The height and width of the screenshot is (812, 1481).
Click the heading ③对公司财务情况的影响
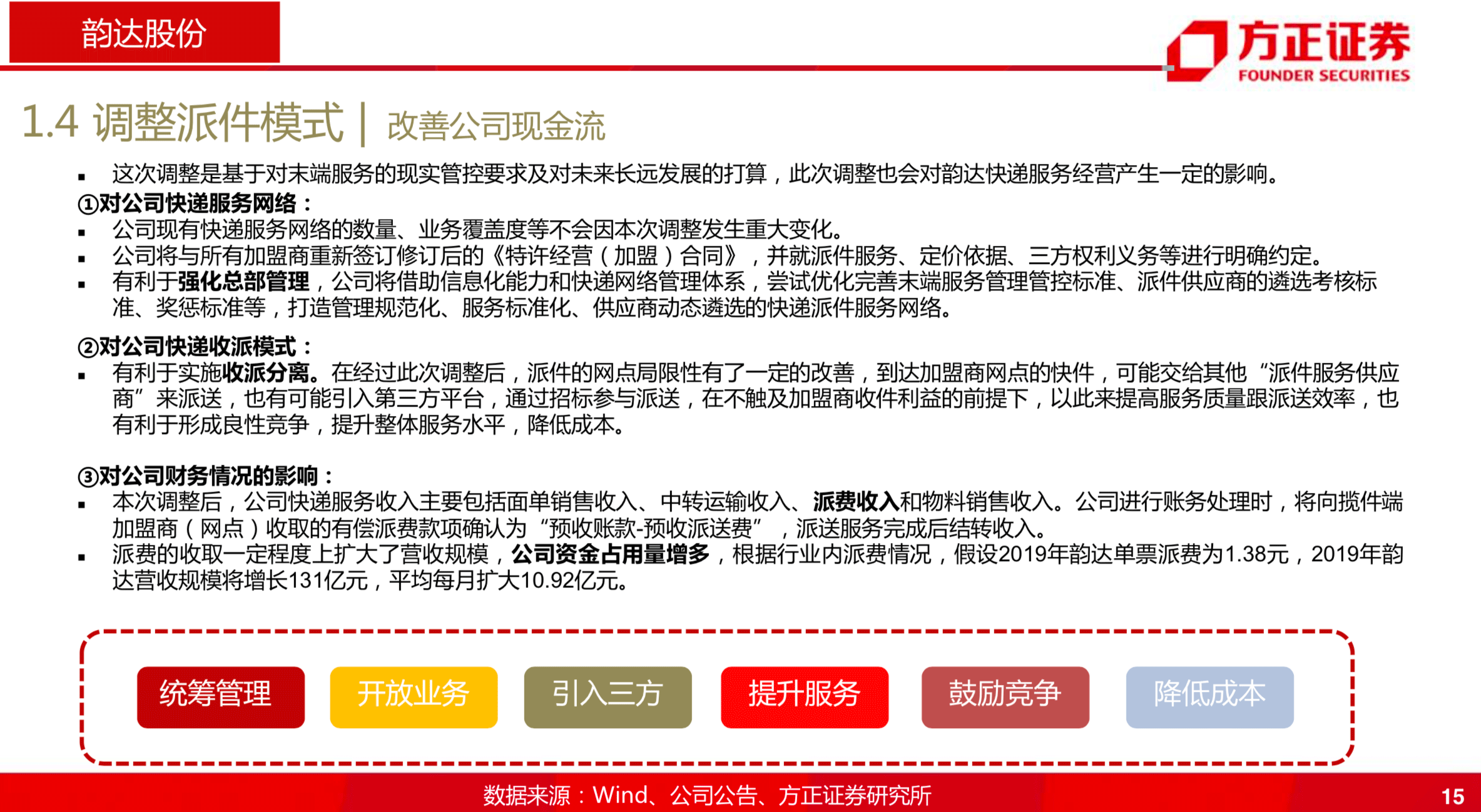pyautogui.click(x=205, y=476)
